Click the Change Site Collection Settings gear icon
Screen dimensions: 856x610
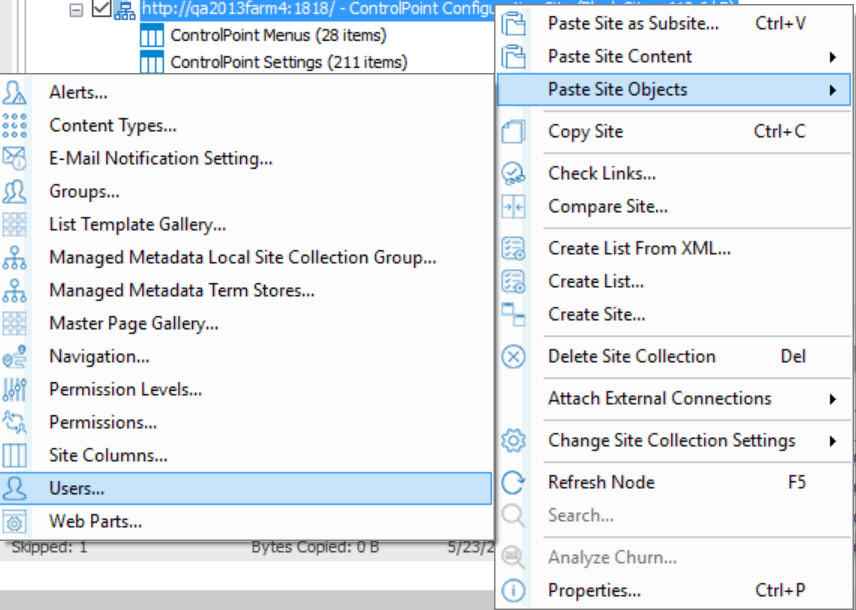tap(513, 440)
